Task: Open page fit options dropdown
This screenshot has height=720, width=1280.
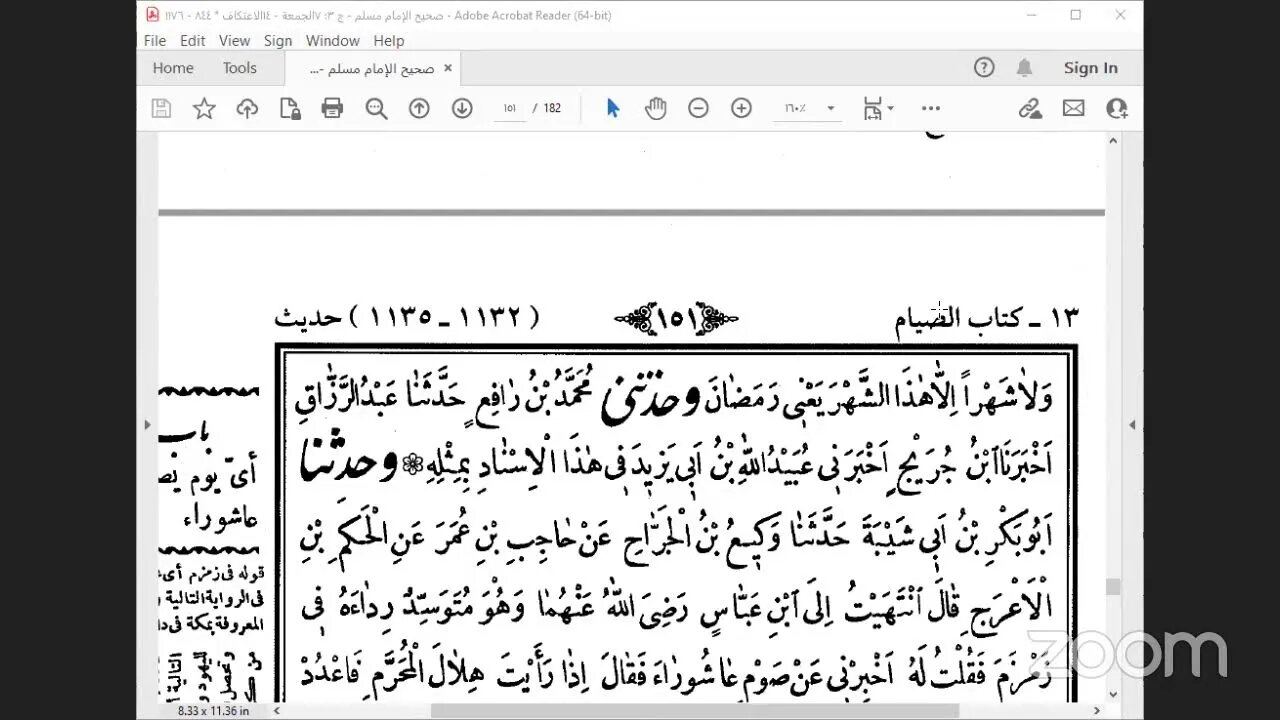Action: click(878, 108)
